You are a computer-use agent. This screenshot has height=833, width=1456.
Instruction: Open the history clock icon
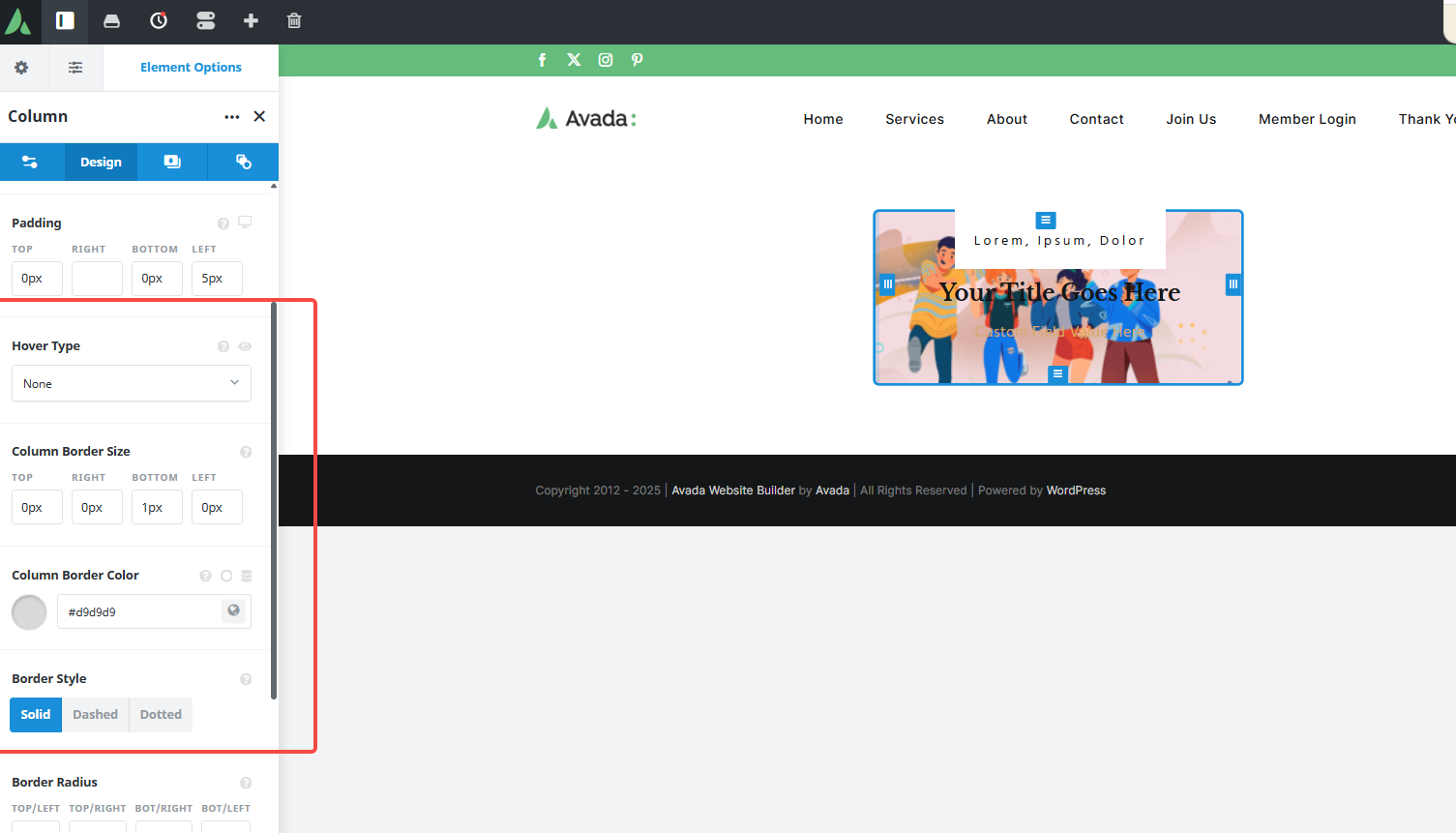(x=159, y=21)
